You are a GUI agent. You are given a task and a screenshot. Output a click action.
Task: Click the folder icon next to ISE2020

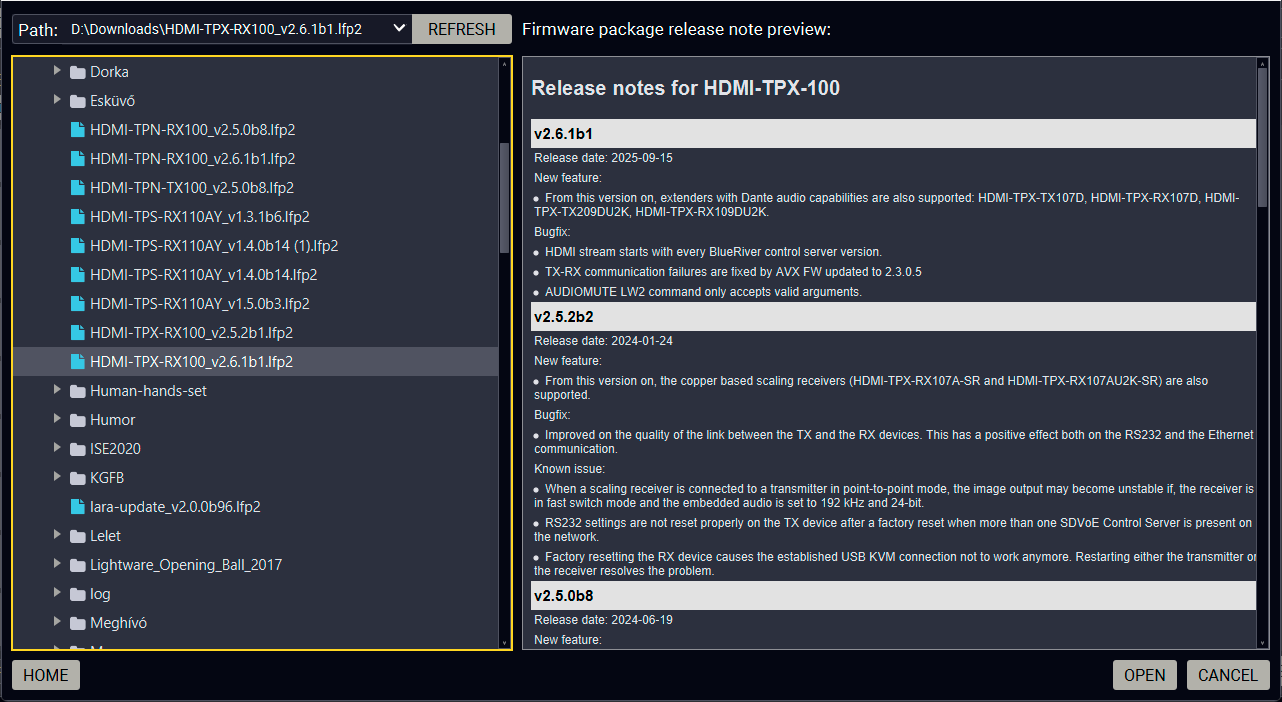click(77, 448)
